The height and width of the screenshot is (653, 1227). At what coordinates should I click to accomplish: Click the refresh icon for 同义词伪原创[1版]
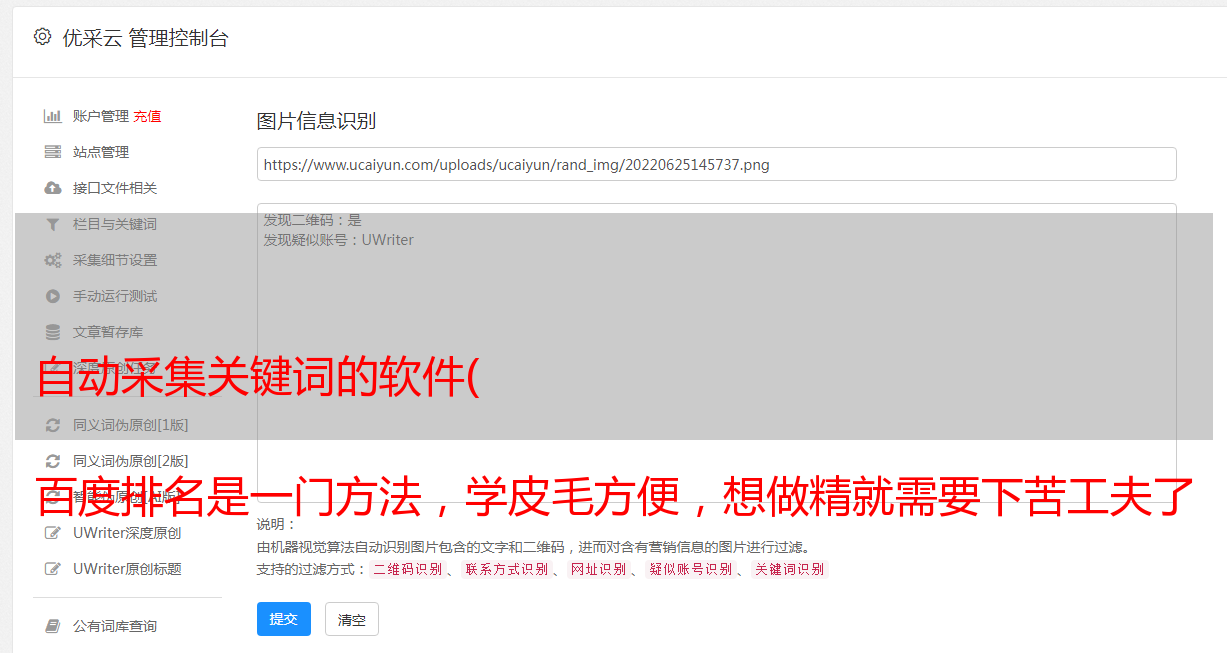[x=53, y=425]
